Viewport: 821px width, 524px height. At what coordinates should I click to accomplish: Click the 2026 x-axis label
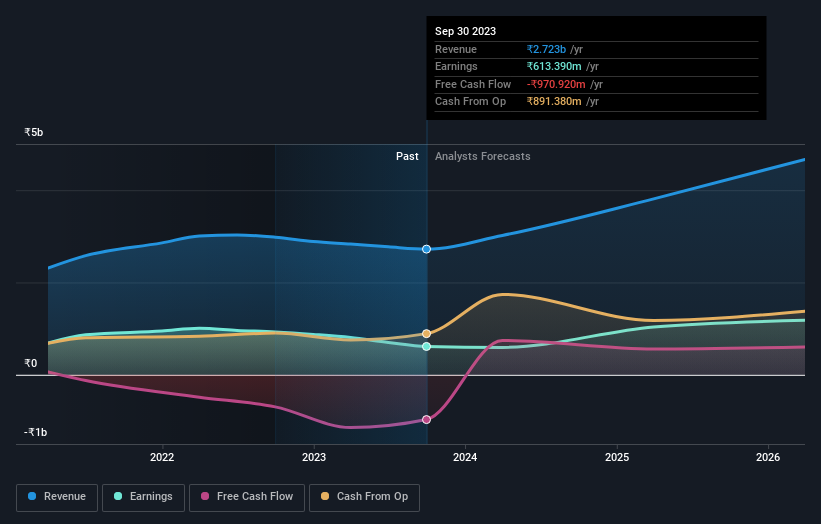coord(768,457)
